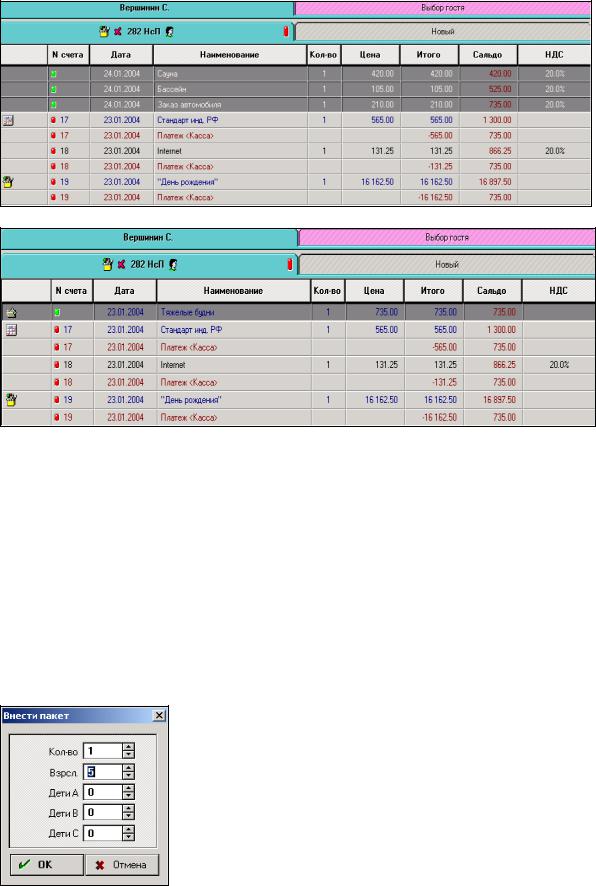The image size is (596, 886).
Task: Click the pink cross icon in upper 282 НсП tab
Action: click(x=118, y=32)
